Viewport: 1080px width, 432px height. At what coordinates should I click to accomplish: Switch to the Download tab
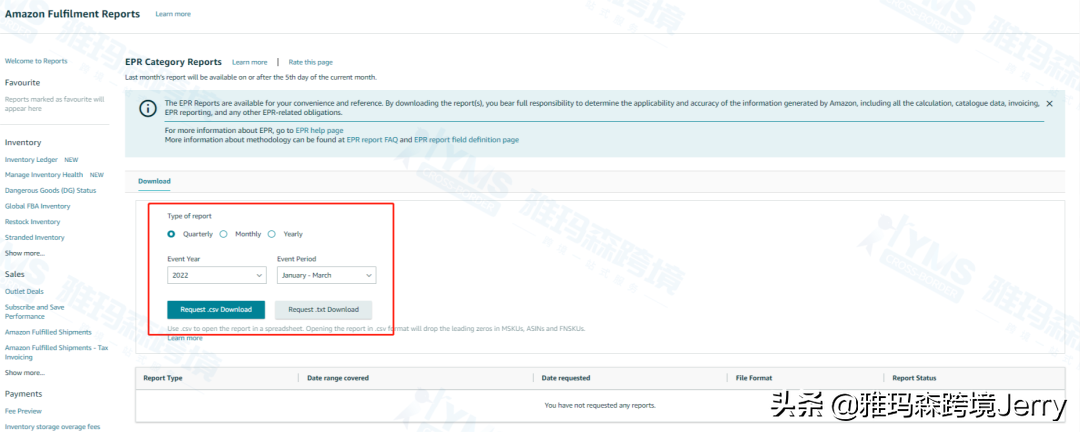pyautogui.click(x=154, y=181)
